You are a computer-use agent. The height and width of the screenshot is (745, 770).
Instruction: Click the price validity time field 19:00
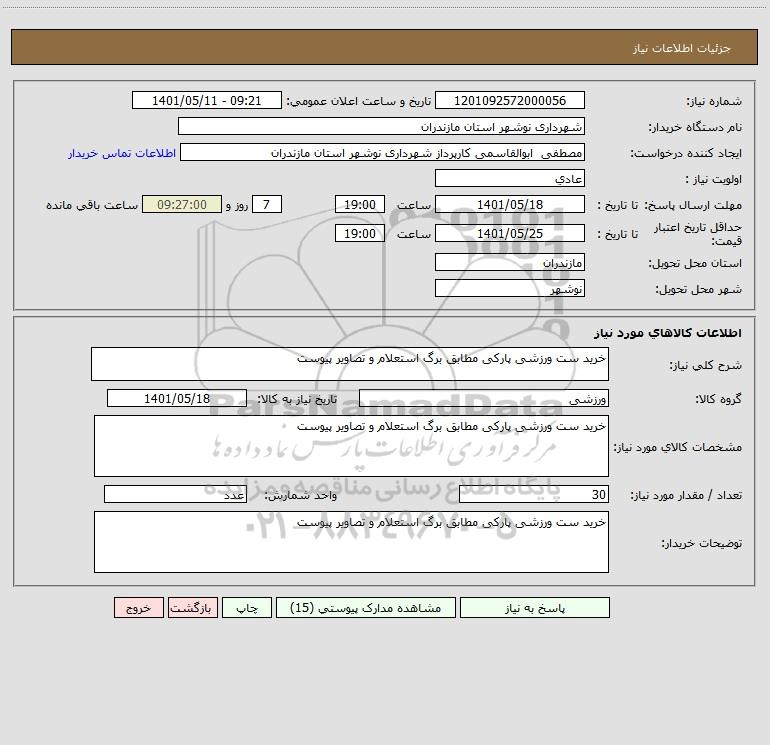[359, 233]
